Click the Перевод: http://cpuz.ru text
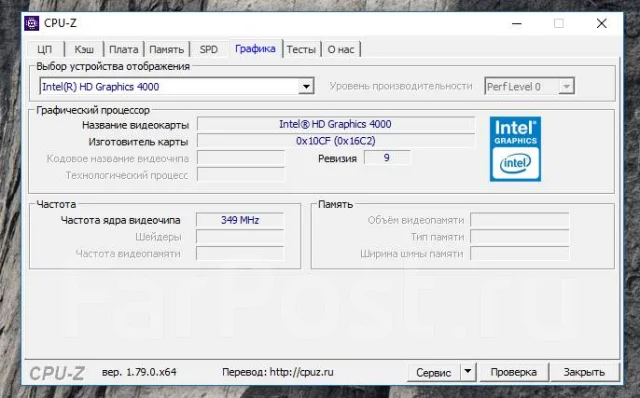This screenshot has width=640, height=398. point(278,372)
